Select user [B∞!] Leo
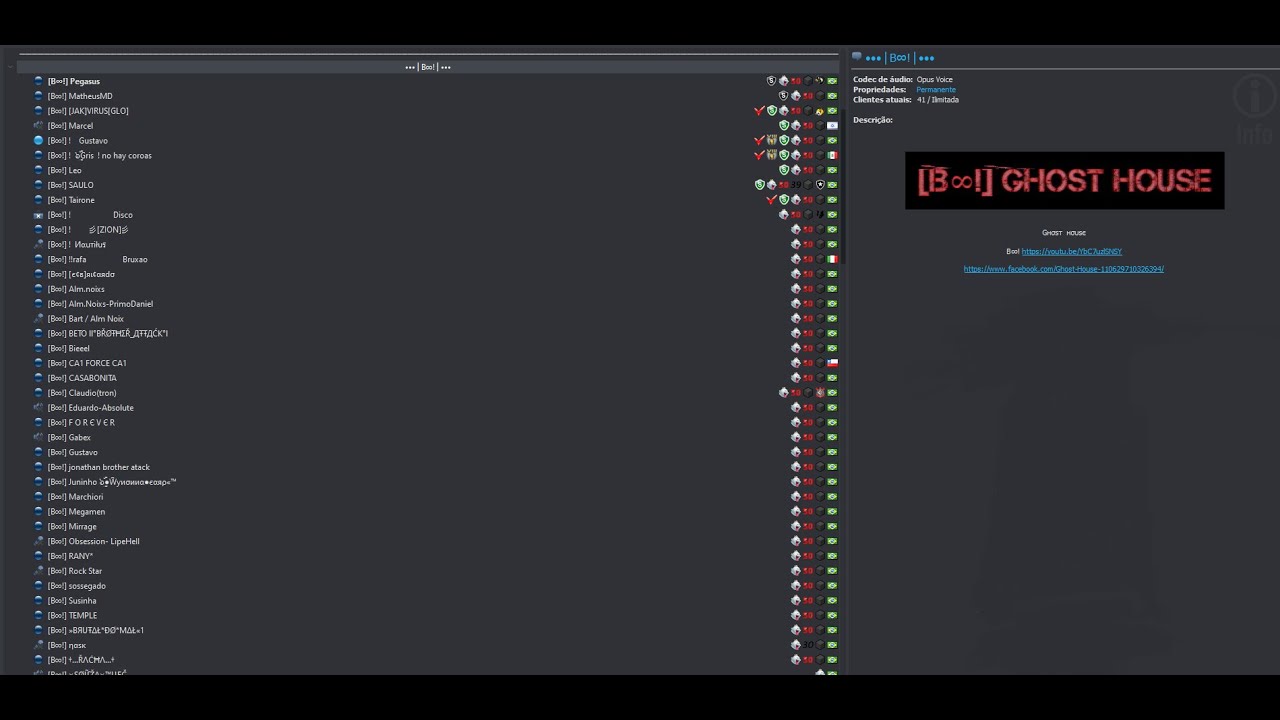Screen dimensions: 1280x720 65,170
